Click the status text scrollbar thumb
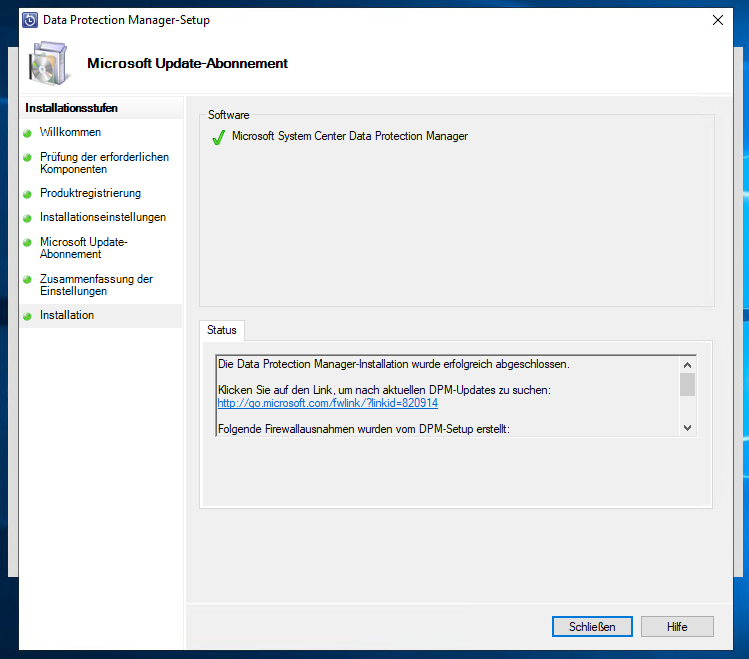Screen dimensions: 749x659 (687, 385)
